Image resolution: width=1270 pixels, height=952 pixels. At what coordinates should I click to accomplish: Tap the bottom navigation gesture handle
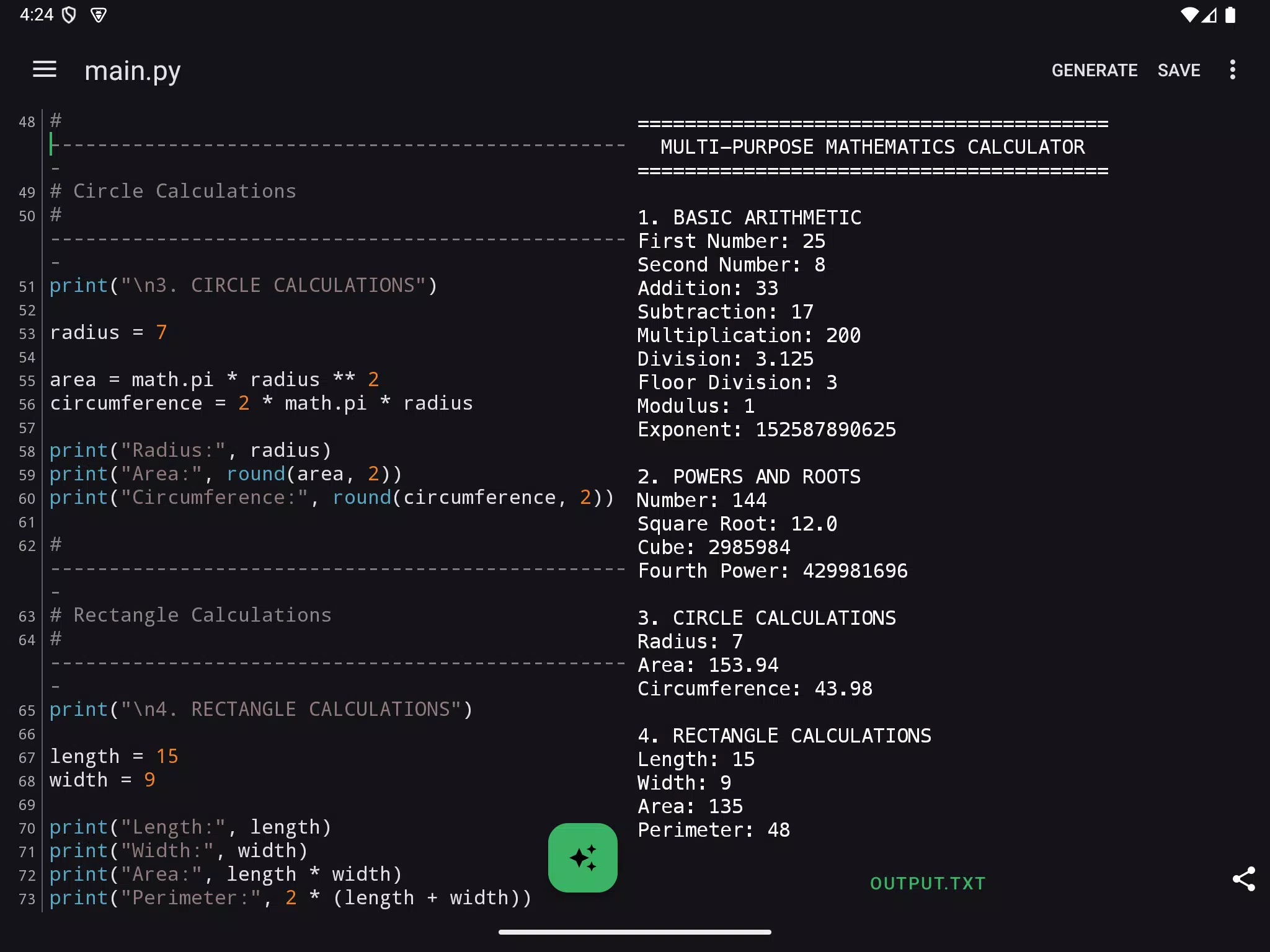tap(635, 932)
